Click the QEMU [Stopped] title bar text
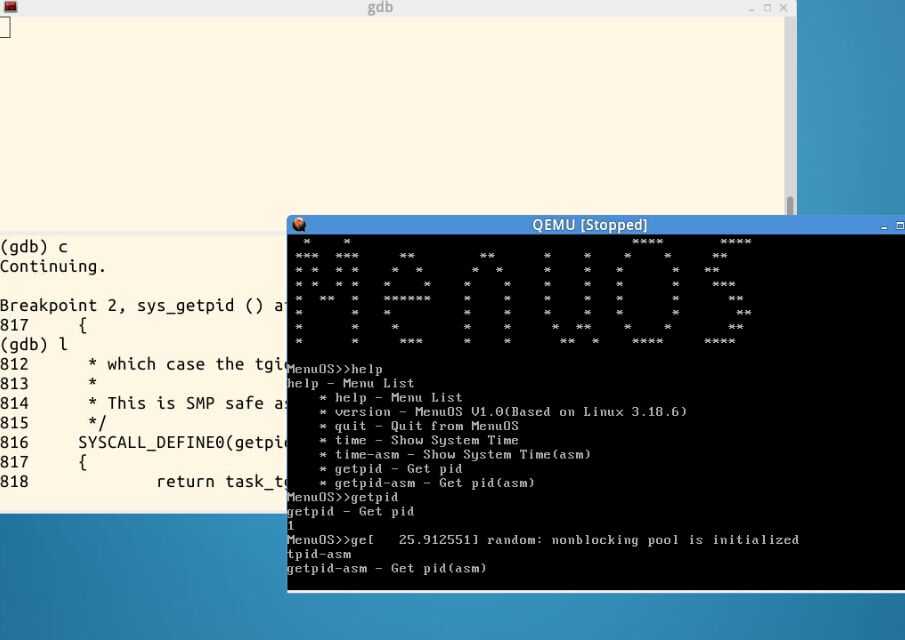Image resolution: width=905 pixels, height=640 pixels. tap(590, 224)
